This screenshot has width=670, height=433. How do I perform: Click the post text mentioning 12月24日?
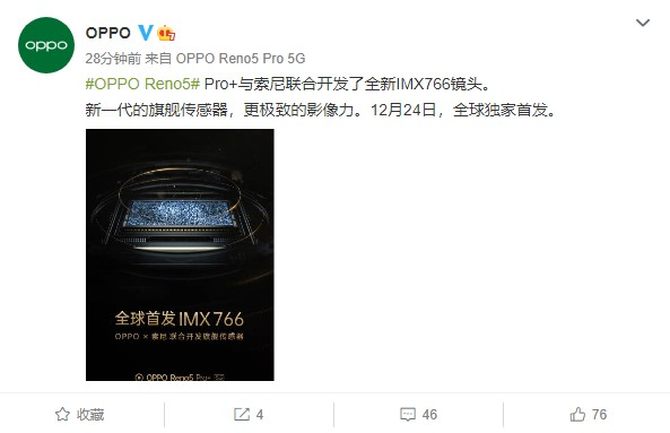321,110
